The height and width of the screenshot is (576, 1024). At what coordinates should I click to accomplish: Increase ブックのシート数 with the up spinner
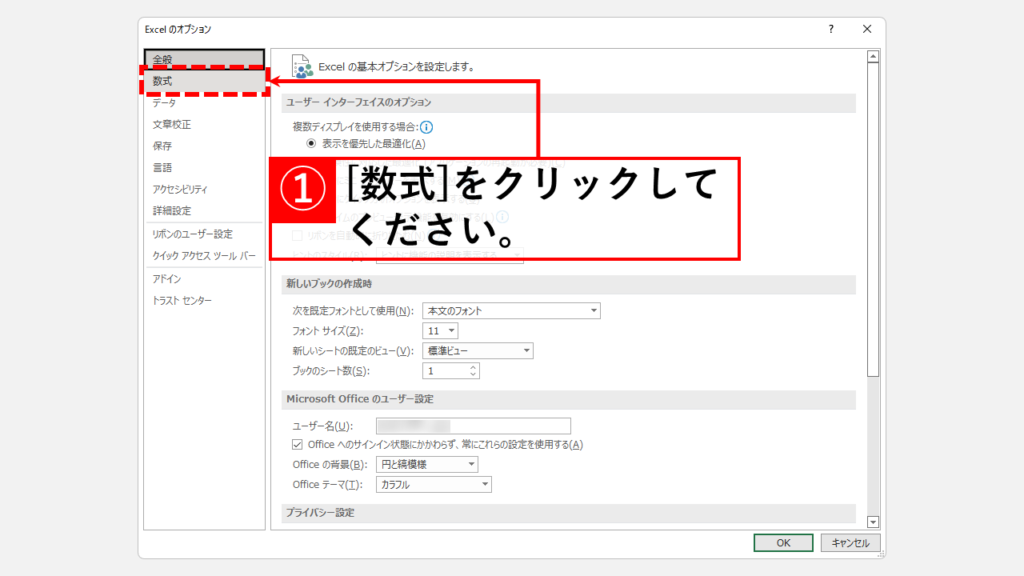click(473, 366)
